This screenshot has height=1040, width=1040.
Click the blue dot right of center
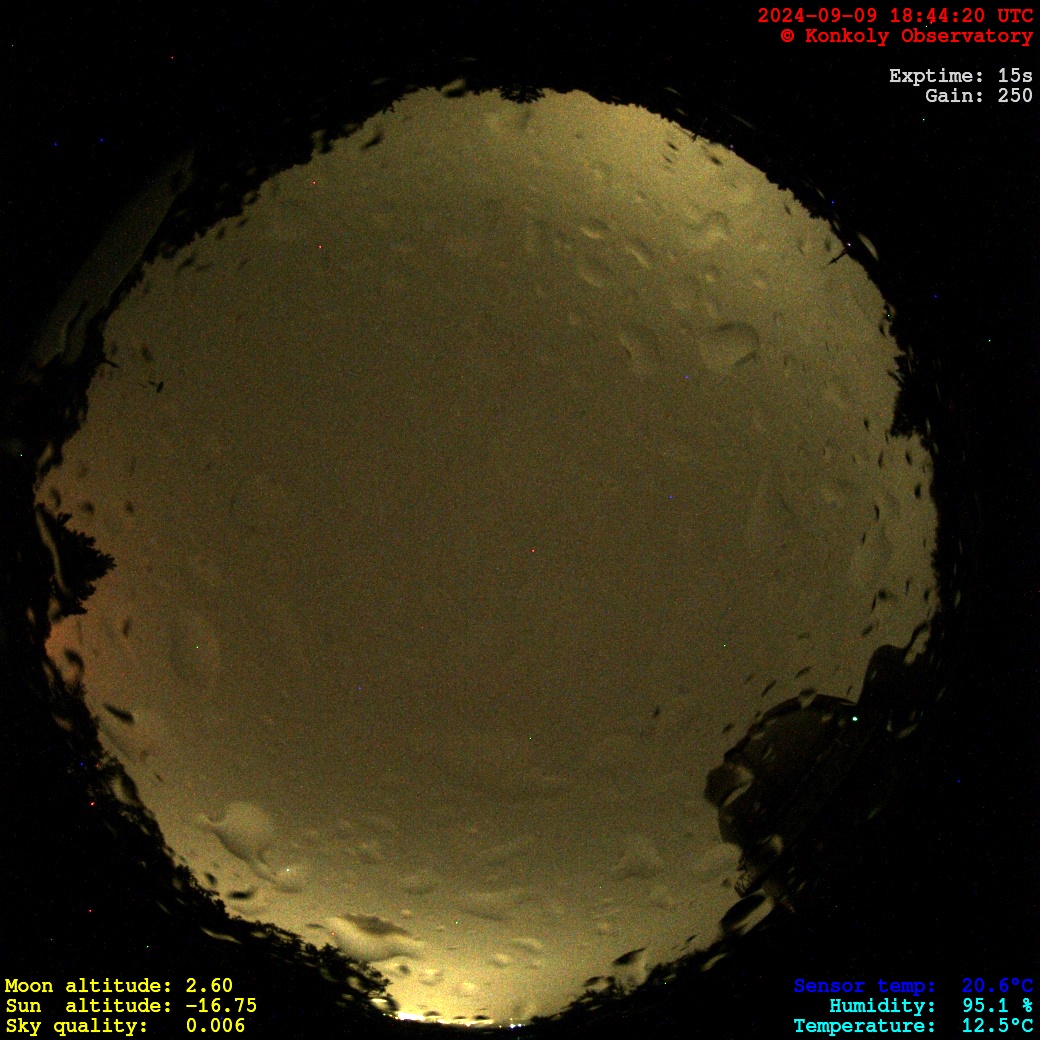pyautogui.click(x=670, y=497)
